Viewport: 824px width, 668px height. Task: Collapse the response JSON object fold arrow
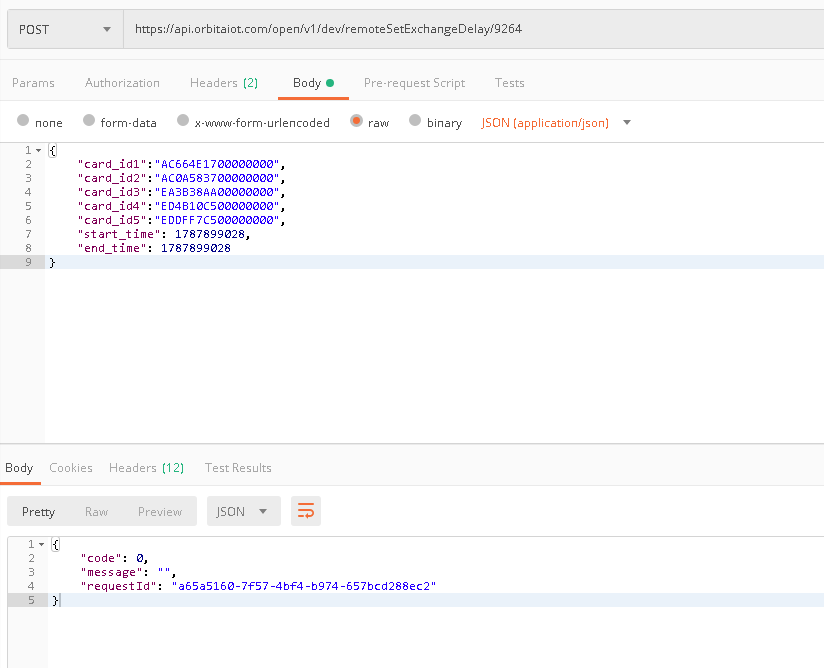point(42,544)
